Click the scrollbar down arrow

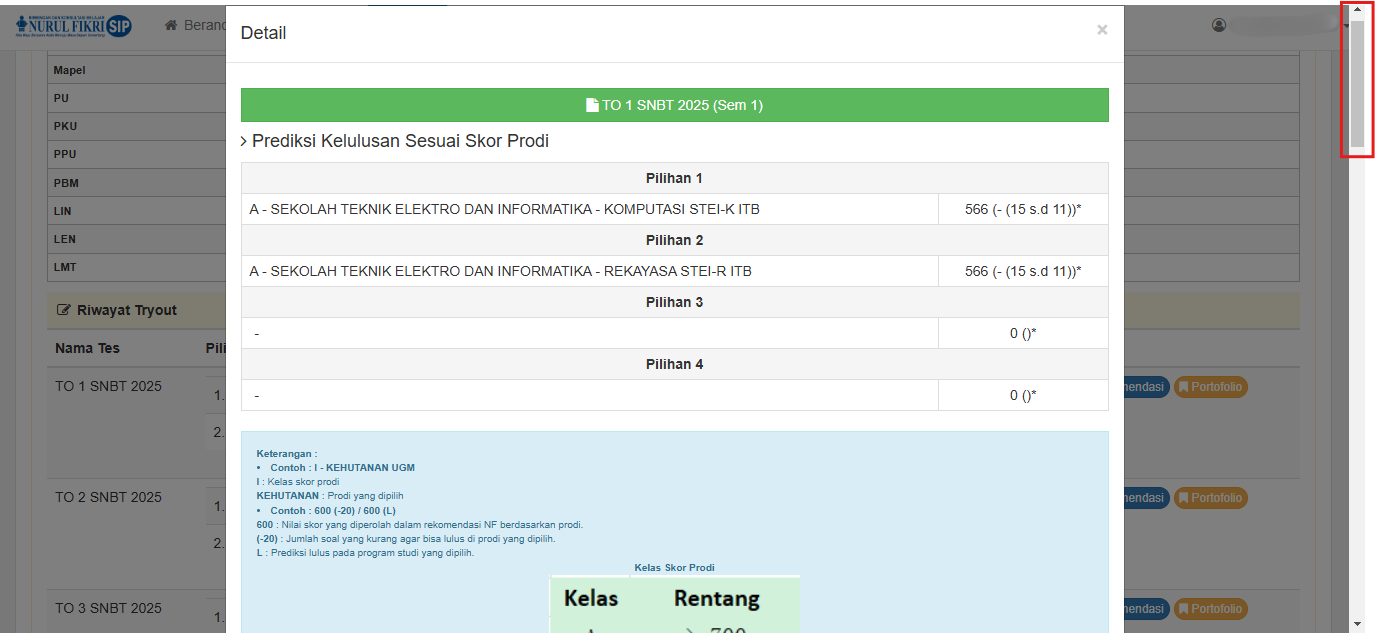point(1357,624)
